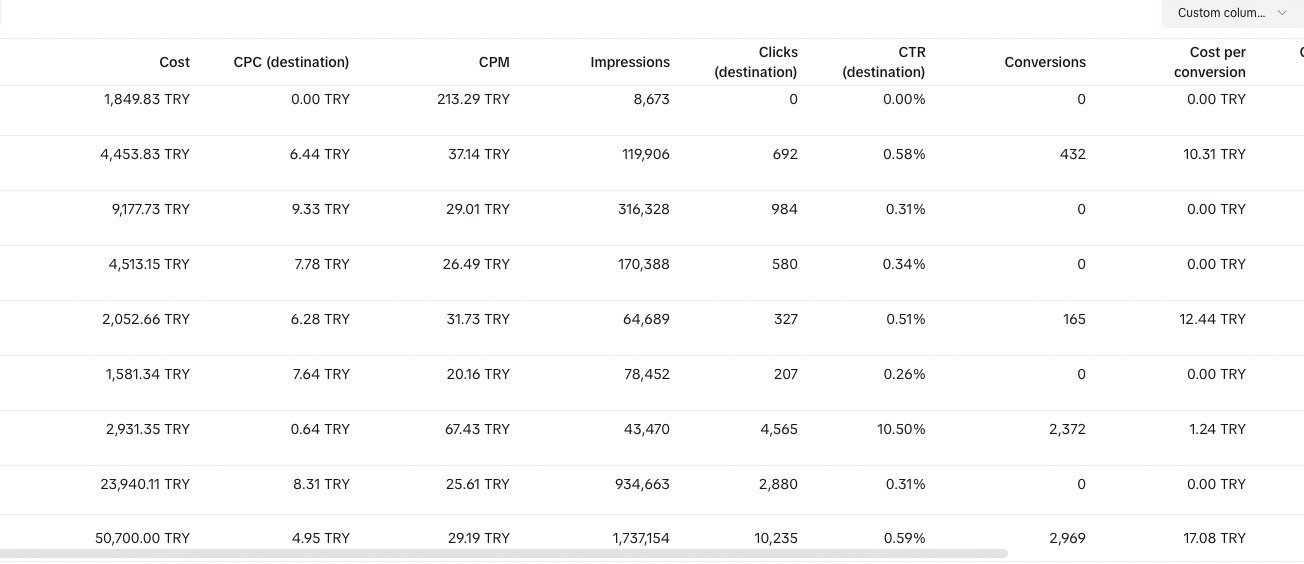1304x564 pixels.
Task: Click the 4,565 clicks value
Action: pyautogui.click(x=776, y=429)
